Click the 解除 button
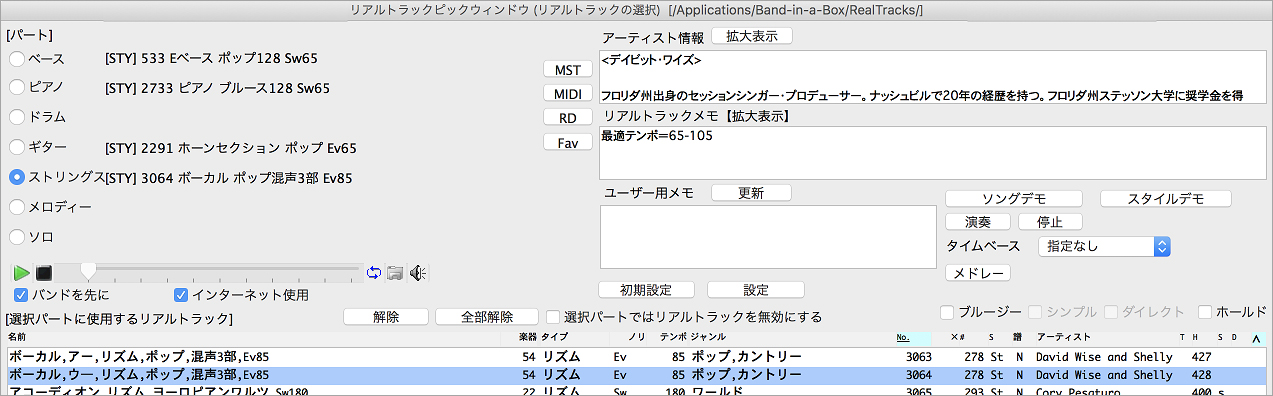The height and width of the screenshot is (396, 1273). (x=386, y=317)
